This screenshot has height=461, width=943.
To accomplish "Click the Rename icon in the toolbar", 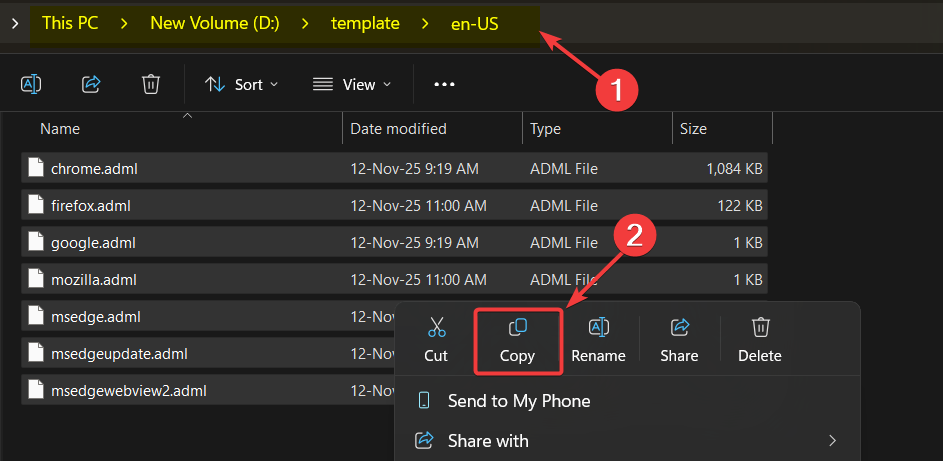I will pyautogui.click(x=31, y=84).
